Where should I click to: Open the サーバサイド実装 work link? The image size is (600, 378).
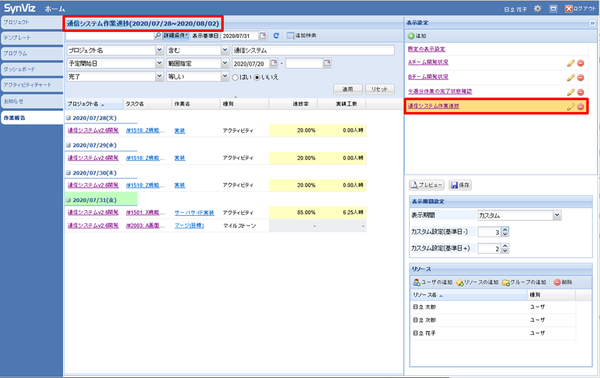pyautogui.click(x=194, y=213)
